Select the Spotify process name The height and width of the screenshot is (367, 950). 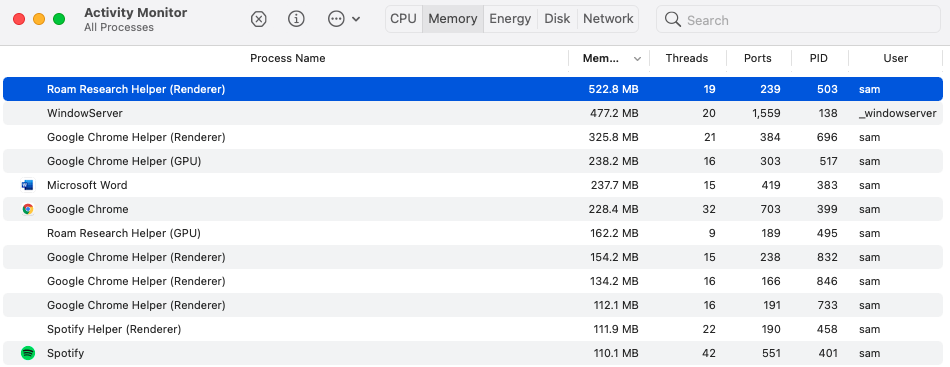(x=65, y=353)
